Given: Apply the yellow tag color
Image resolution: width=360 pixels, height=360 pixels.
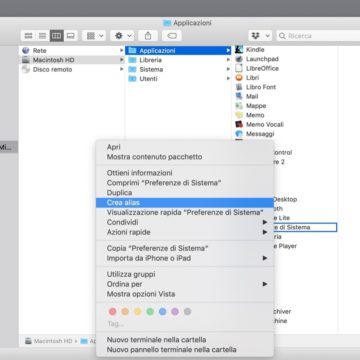Looking at the screenshot, I should point(138,312).
